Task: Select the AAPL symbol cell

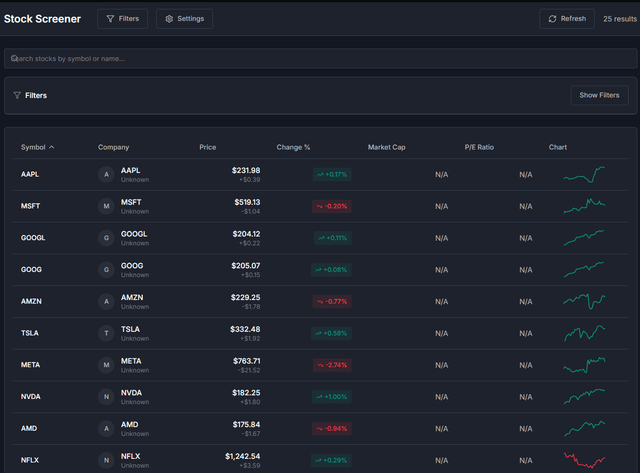Action: coord(30,174)
